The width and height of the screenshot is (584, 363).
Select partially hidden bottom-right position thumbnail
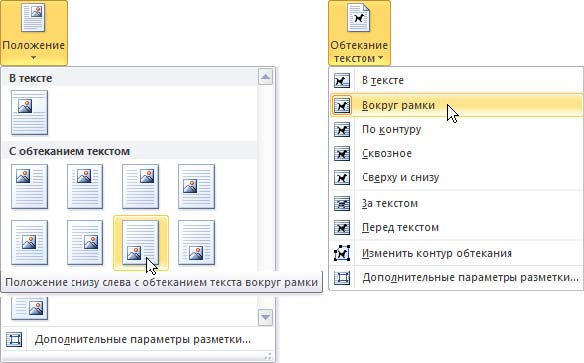[29, 308]
